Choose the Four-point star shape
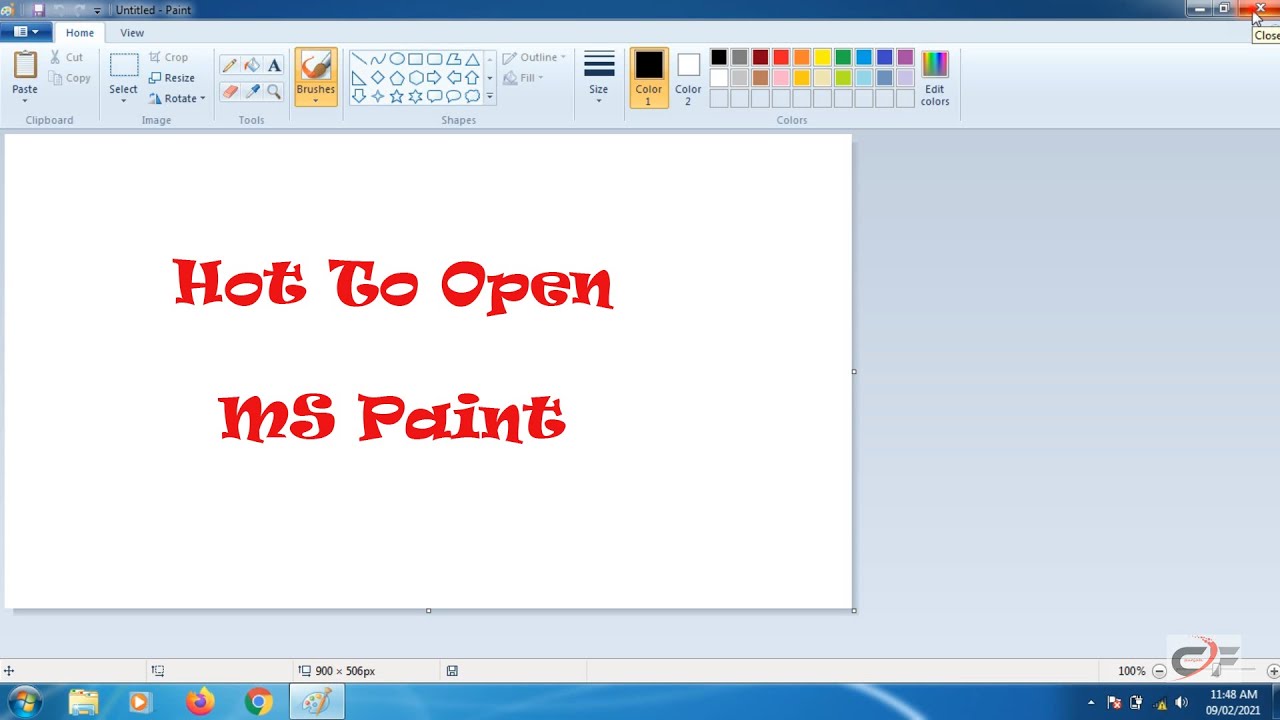The height and width of the screenshot is (720, 1280). point(378,97)
